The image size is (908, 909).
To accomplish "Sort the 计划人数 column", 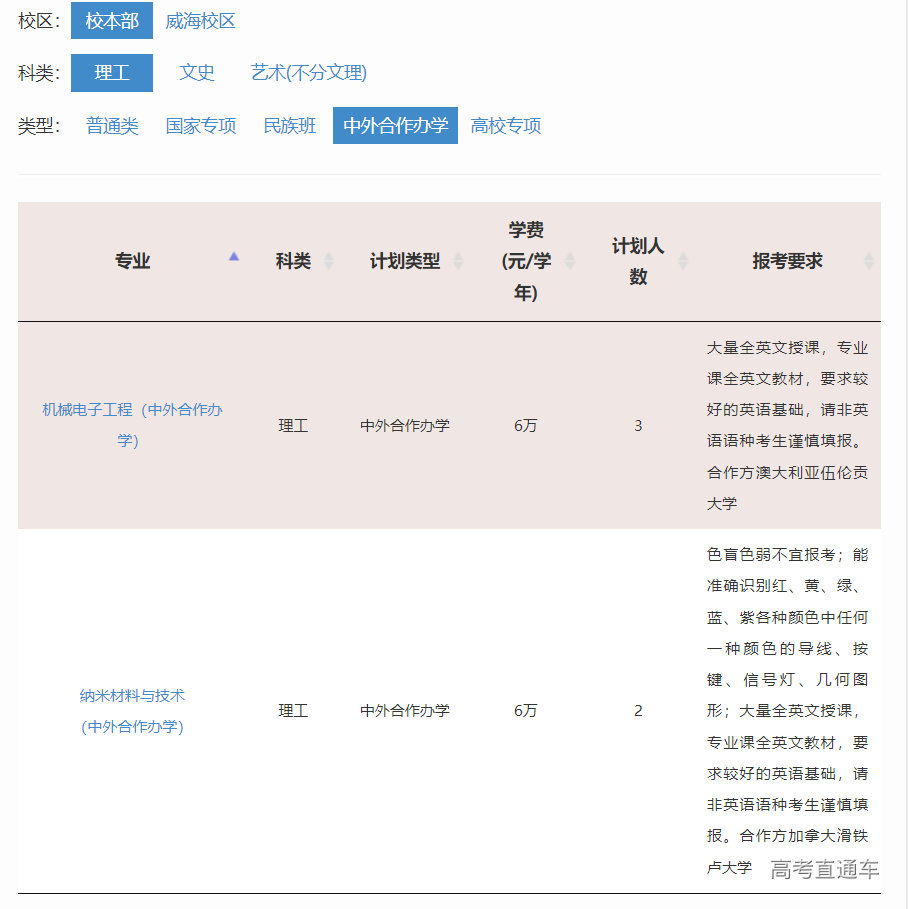I will point(682,261).
